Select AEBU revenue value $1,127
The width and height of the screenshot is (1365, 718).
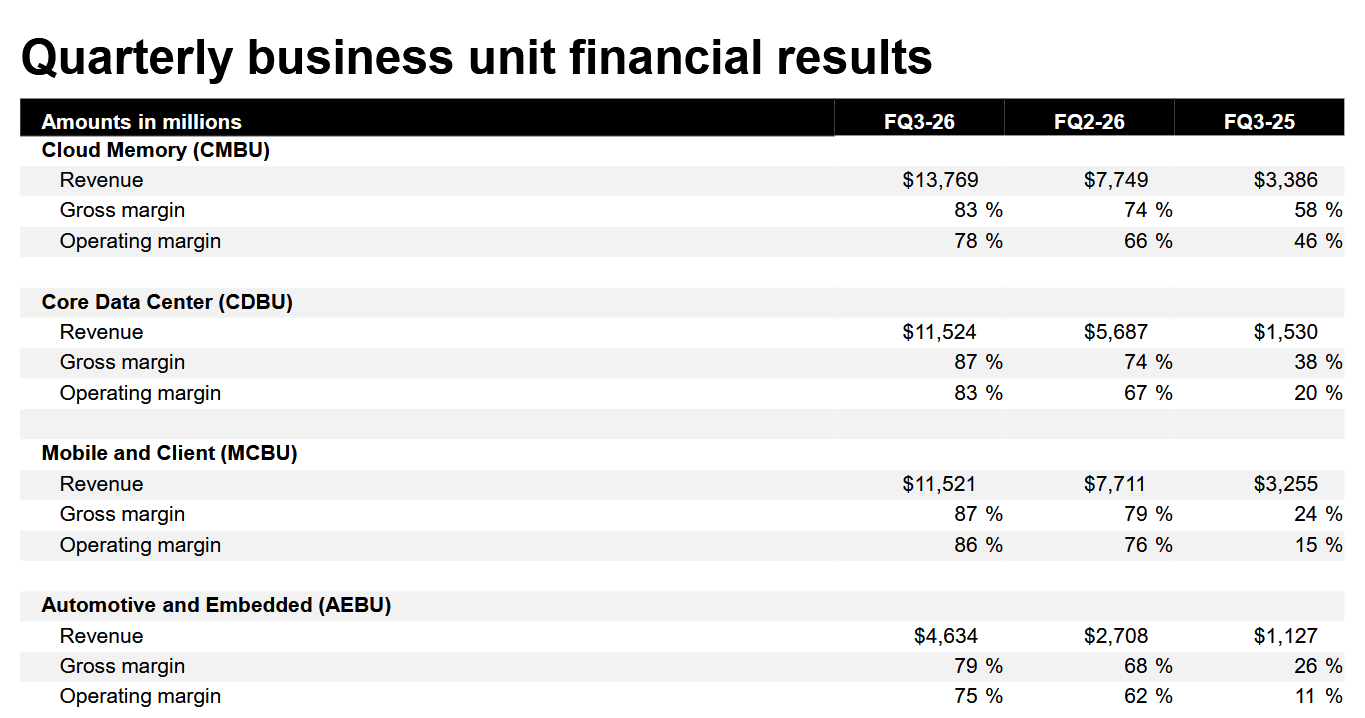click(x=1285, y=636)
